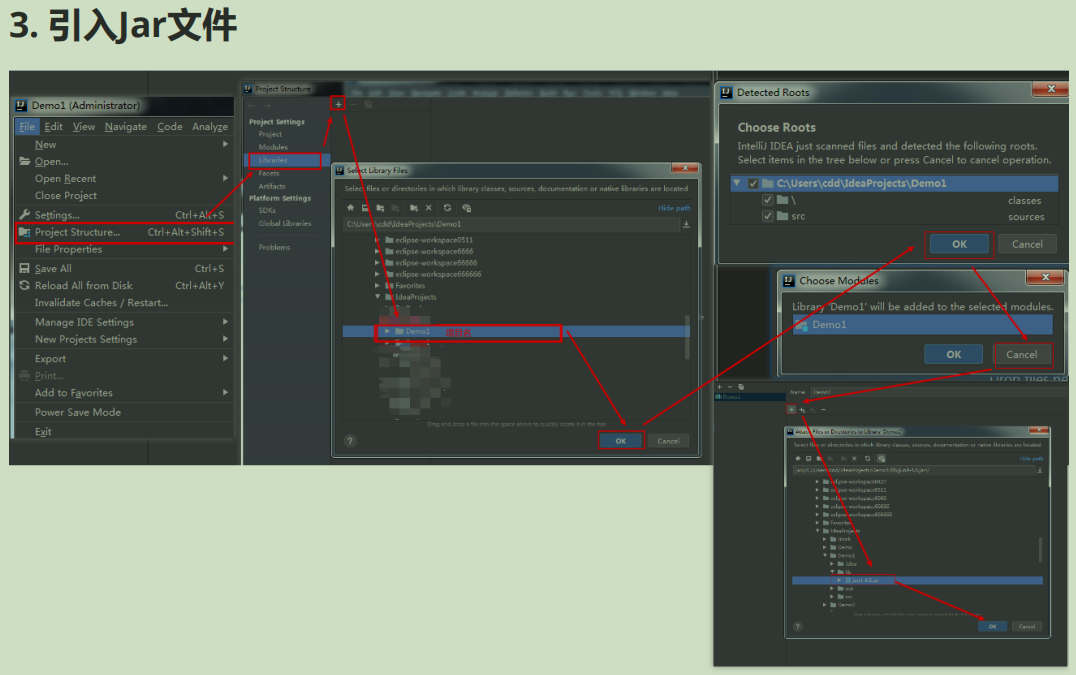Toggle the backslash classes root checkbox

coord(768,200)
